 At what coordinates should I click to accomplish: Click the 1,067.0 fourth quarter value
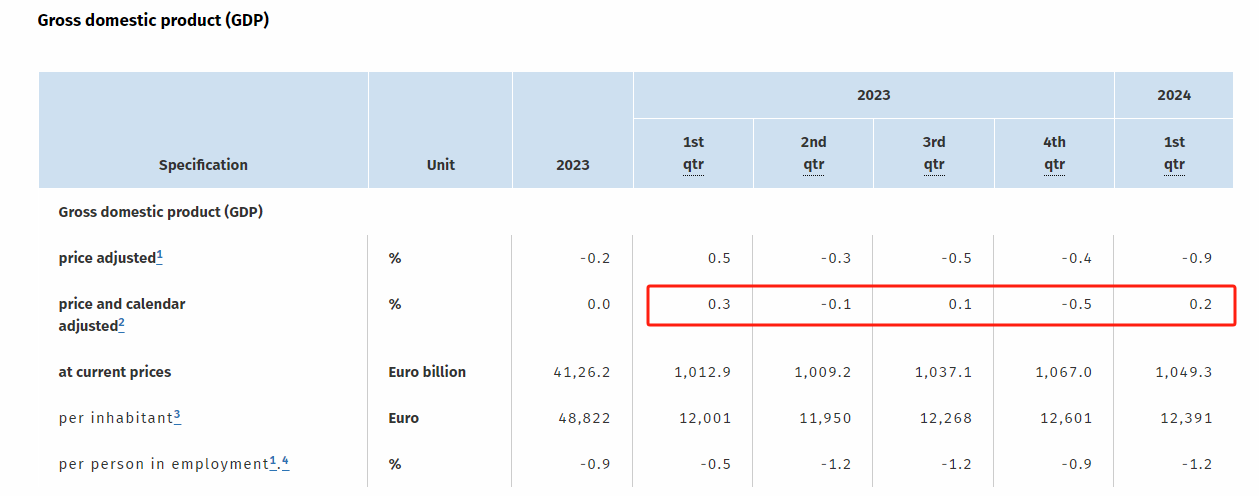point(1063,372)
